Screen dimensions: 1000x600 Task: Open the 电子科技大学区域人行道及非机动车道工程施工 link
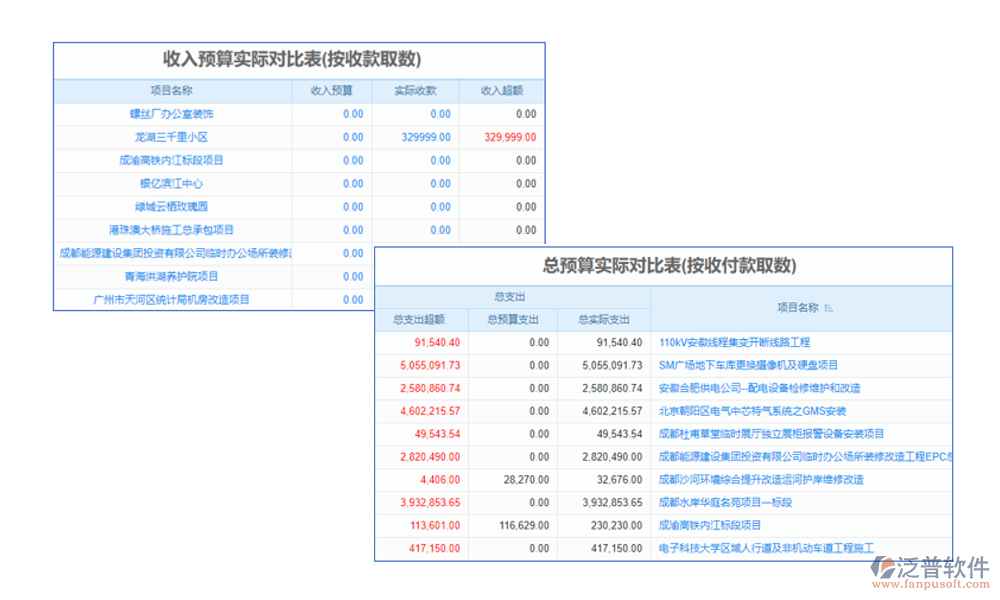click(766, 549)
